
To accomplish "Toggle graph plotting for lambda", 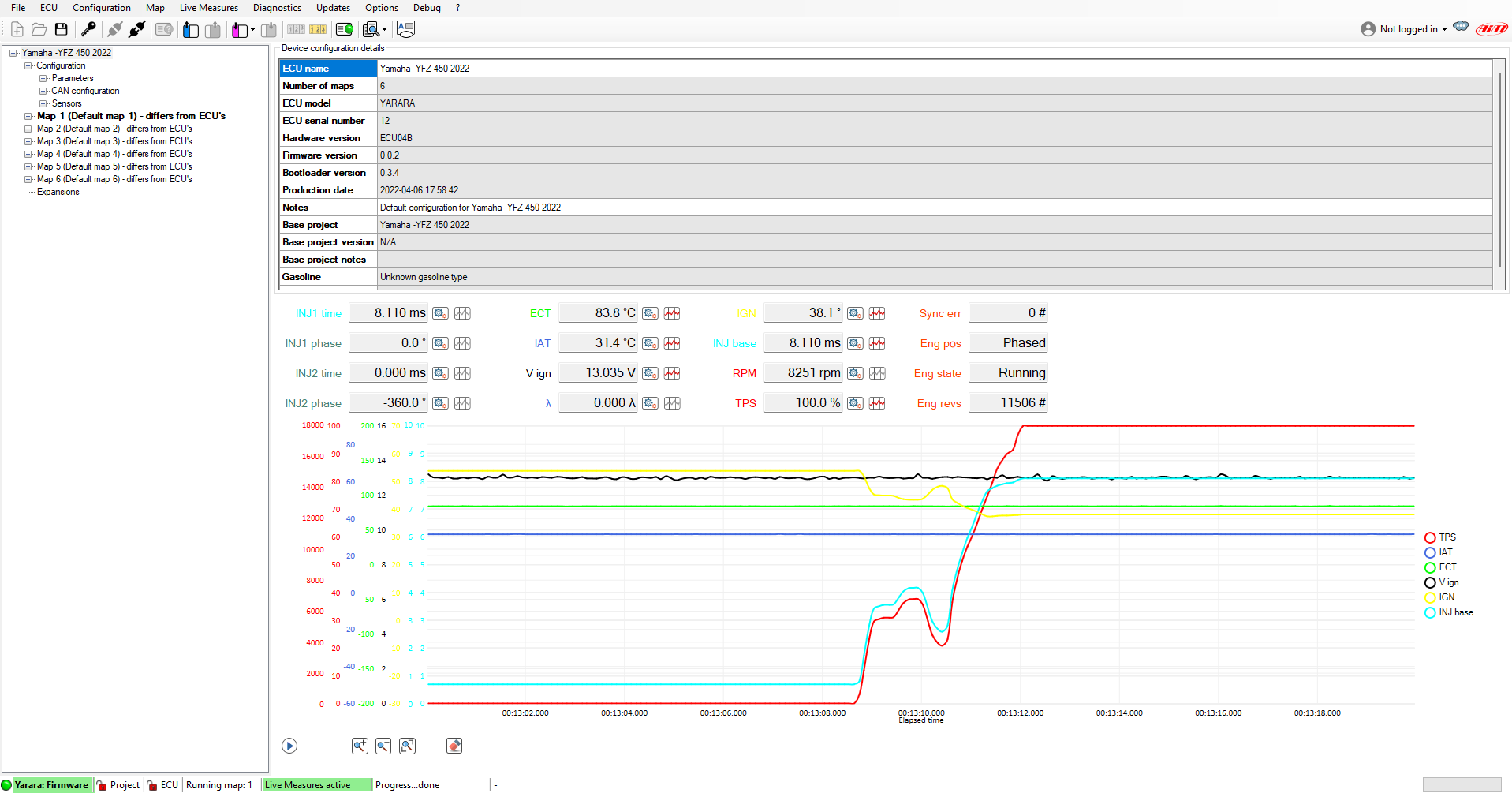I will coord(672,403).
